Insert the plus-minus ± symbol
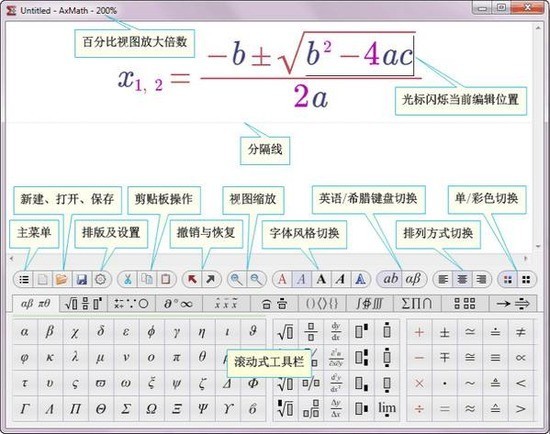This screenshot has width=550, height=434. [x=444, y=332]
